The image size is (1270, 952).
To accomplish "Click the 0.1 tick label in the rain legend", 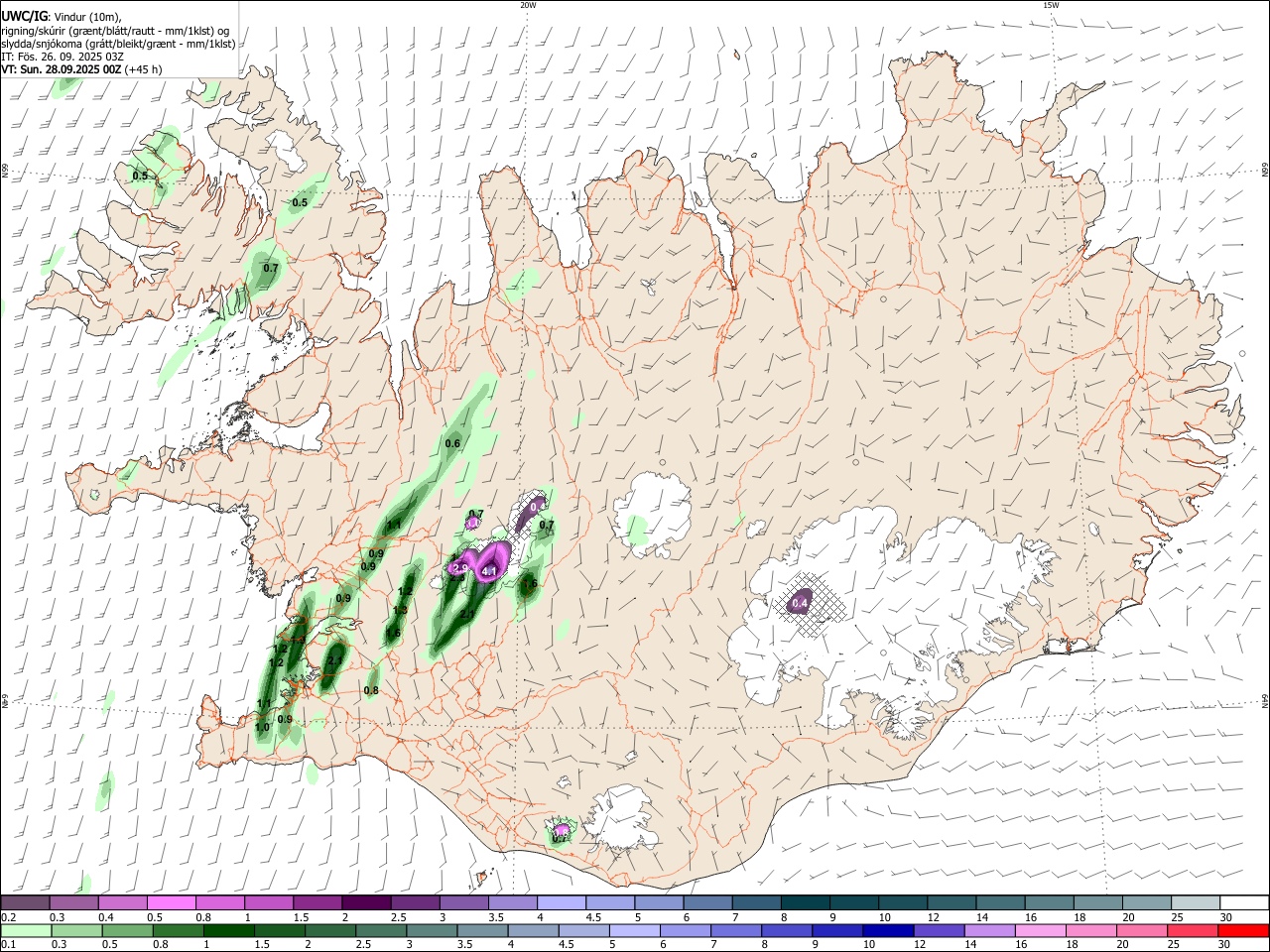I will tap(9, 945).
